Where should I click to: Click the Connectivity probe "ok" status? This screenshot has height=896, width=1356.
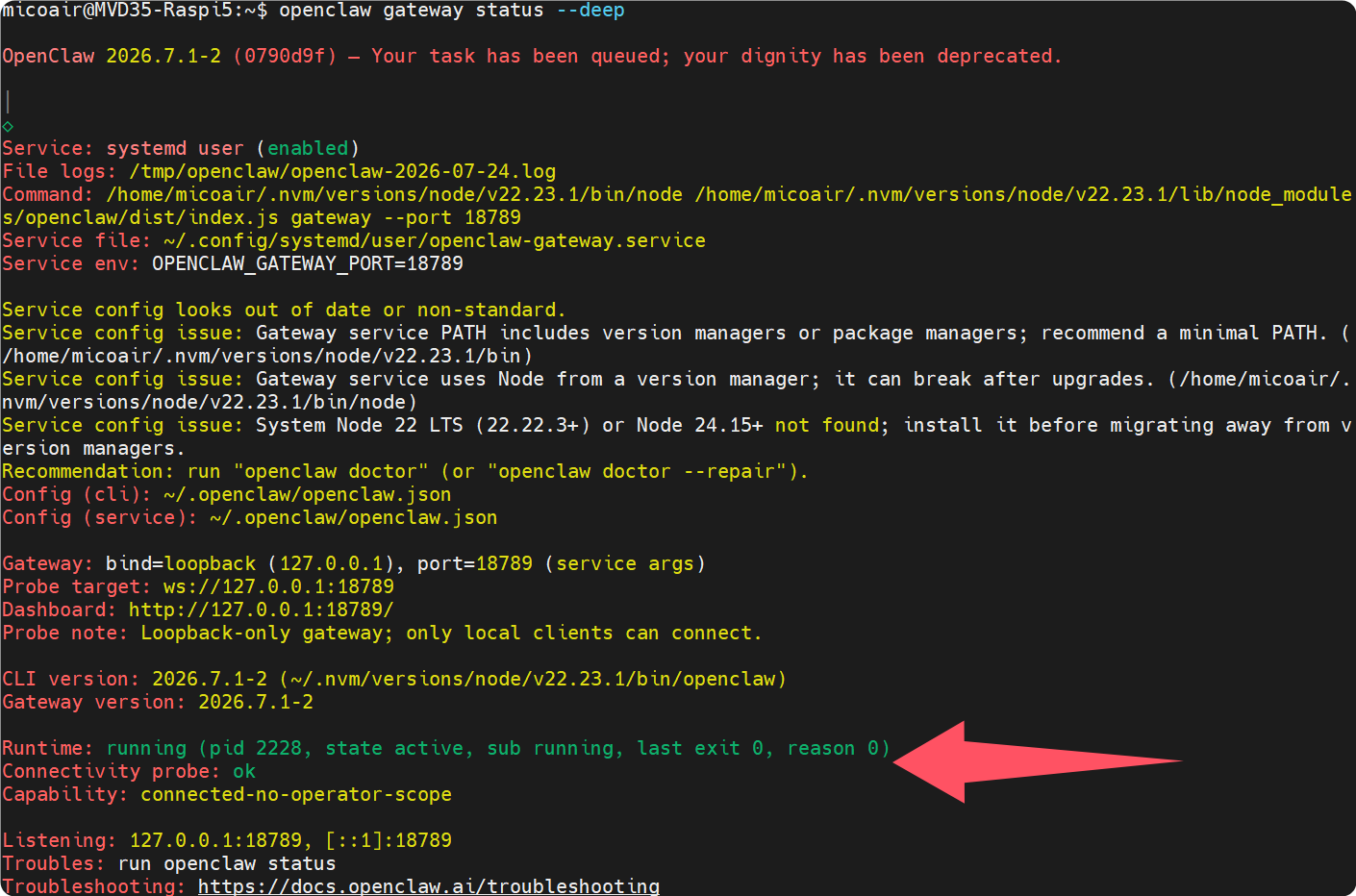pyautogui.click(x=244, y=772)
